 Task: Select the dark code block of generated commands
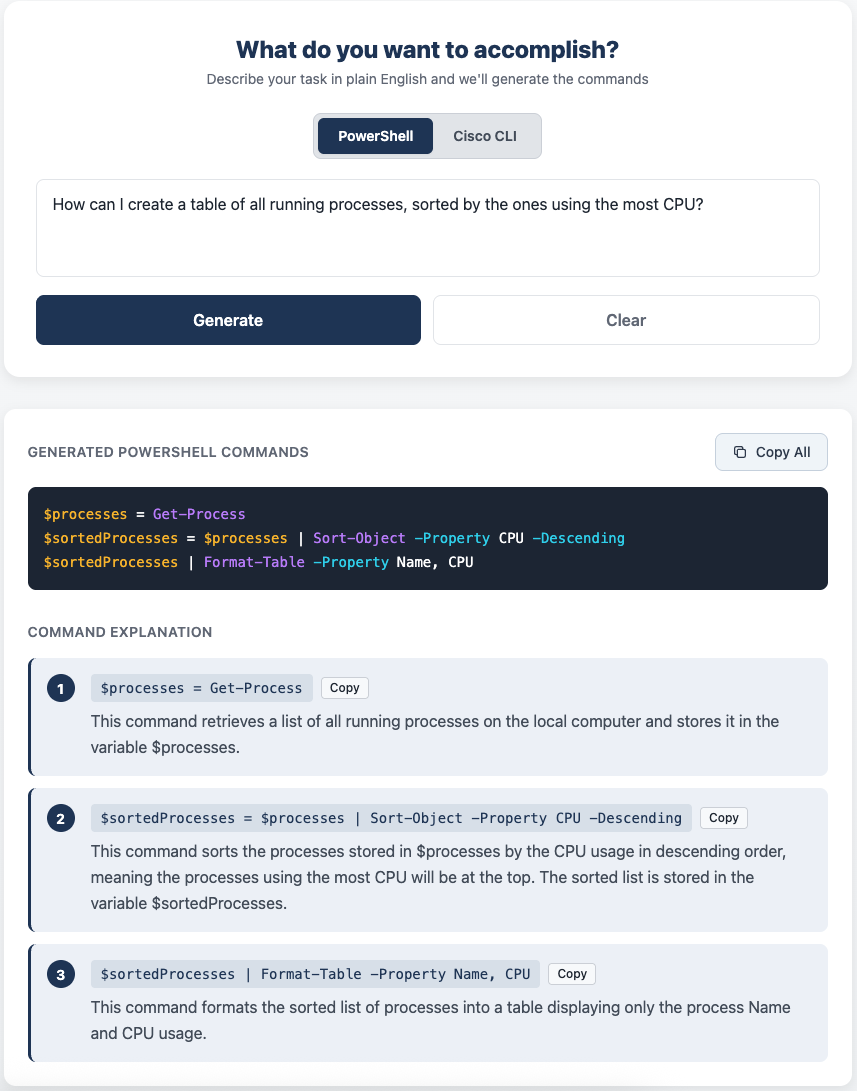(427, 539)
